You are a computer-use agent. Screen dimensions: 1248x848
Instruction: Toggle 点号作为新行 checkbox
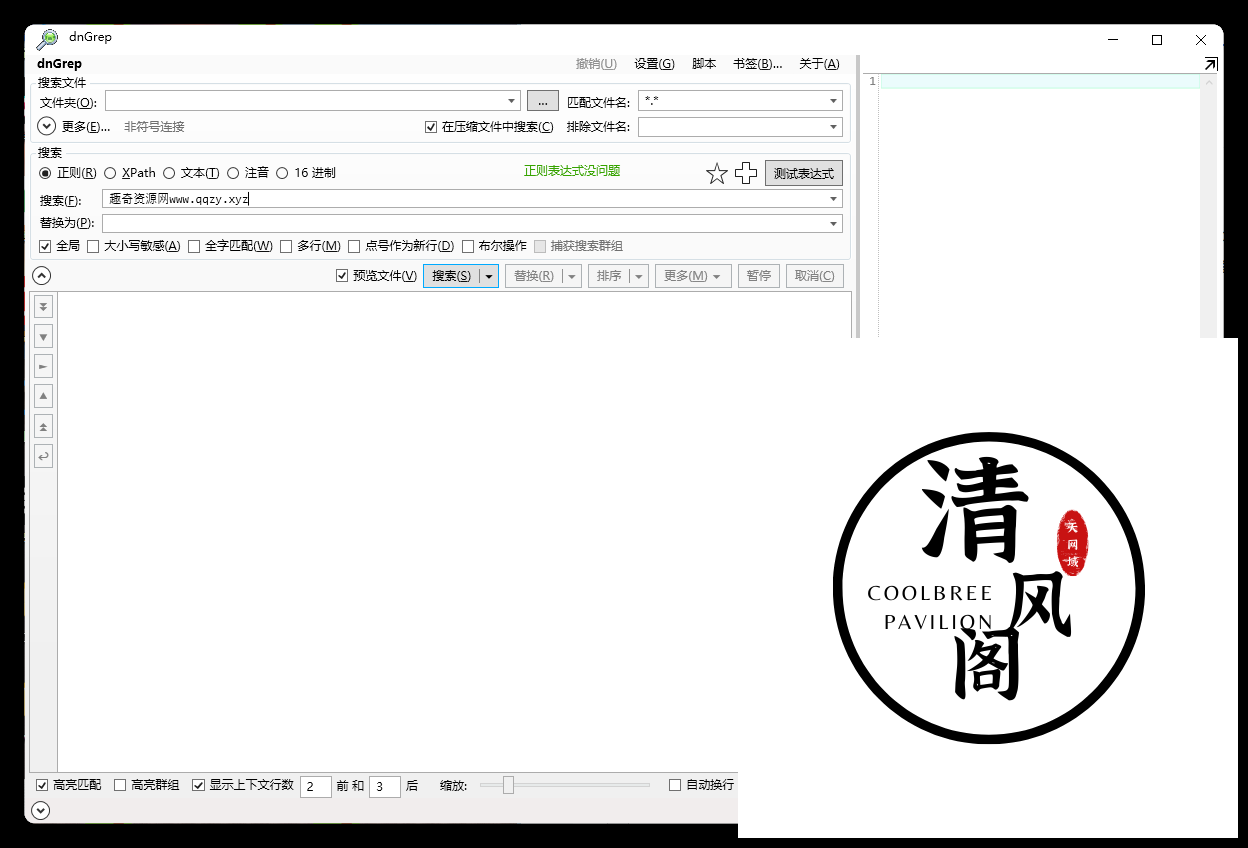point(354,246)
